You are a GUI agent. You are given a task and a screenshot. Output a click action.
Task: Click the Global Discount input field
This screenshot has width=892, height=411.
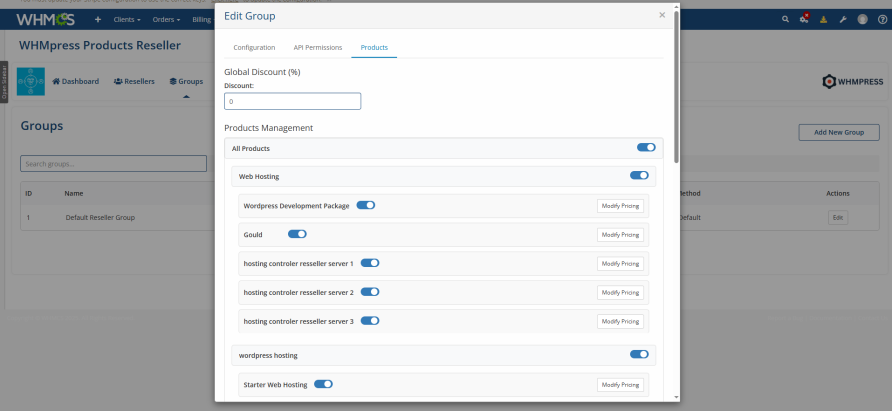coord(292,101)
